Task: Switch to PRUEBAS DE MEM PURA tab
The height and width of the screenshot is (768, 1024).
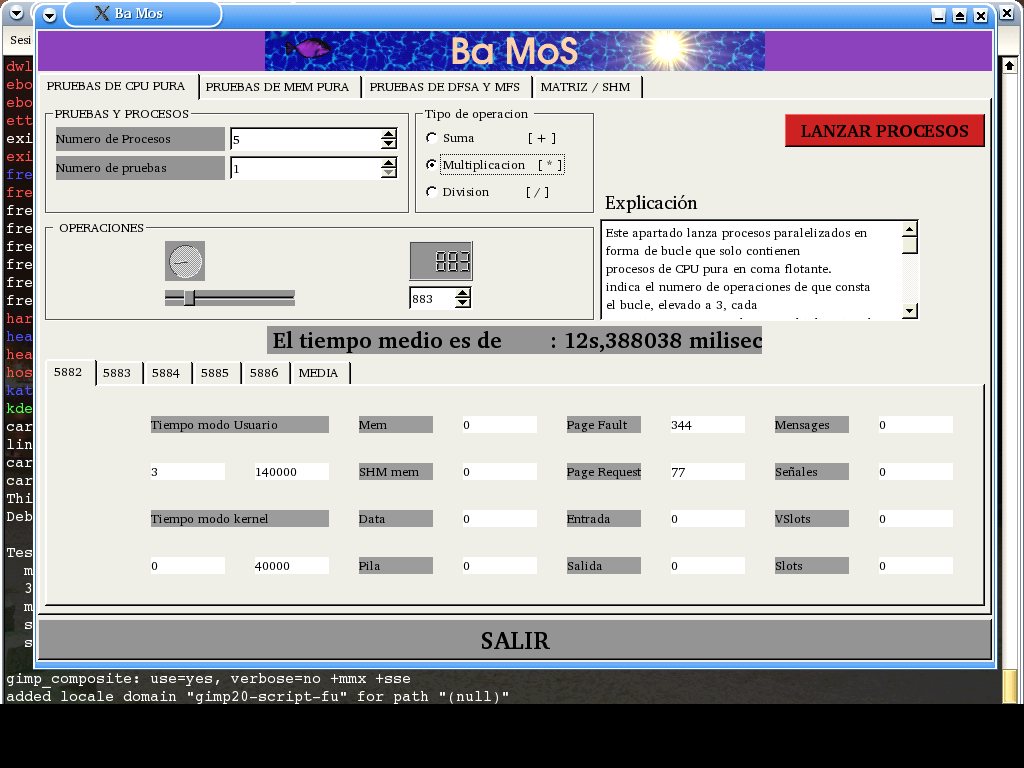Action: [x=277, y=87]
